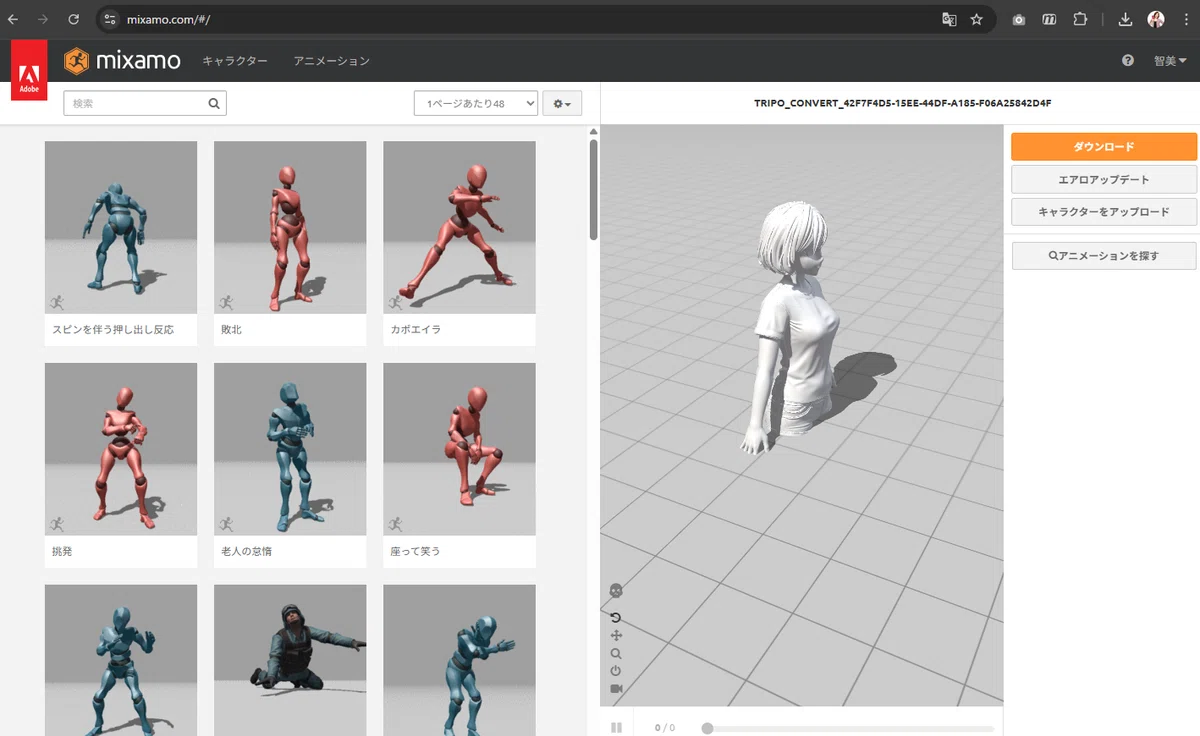1200x736 pixels.
Task: Toggle the camera follow video icon
Action: (616, 689)
